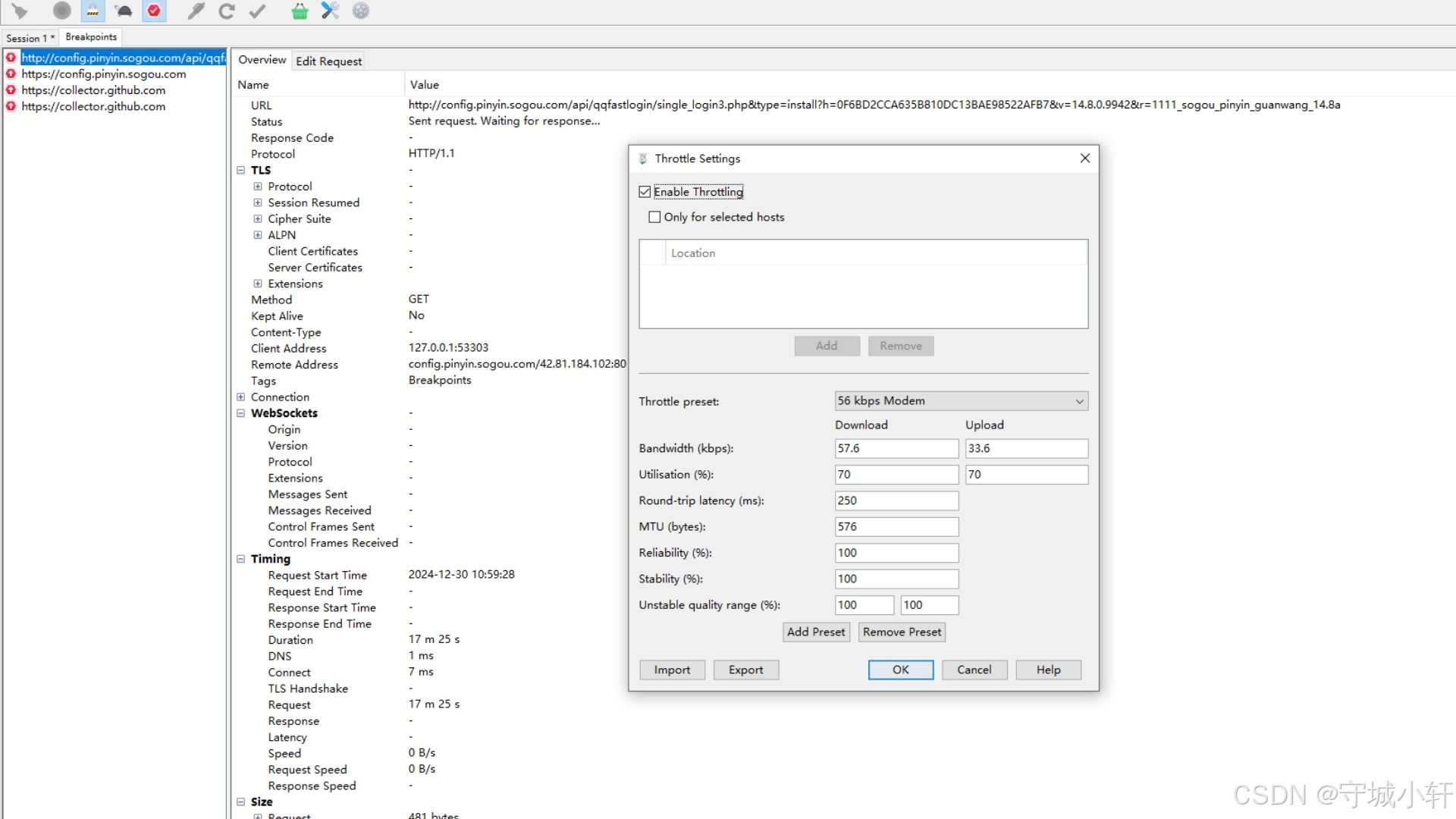Viewport: 1456px width, 819px height.
Task: Open the Throttle preset dropdown
Action: tap(961, 400)
